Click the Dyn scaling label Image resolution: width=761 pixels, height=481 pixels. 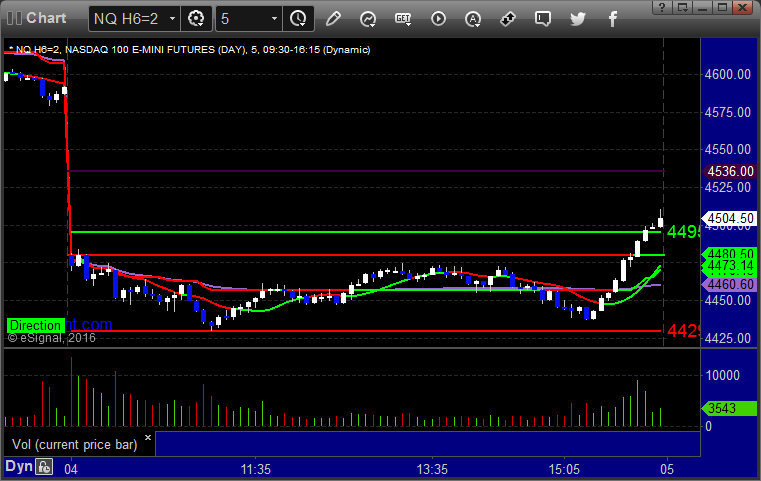pyautogui.click(x=19, y=466)
